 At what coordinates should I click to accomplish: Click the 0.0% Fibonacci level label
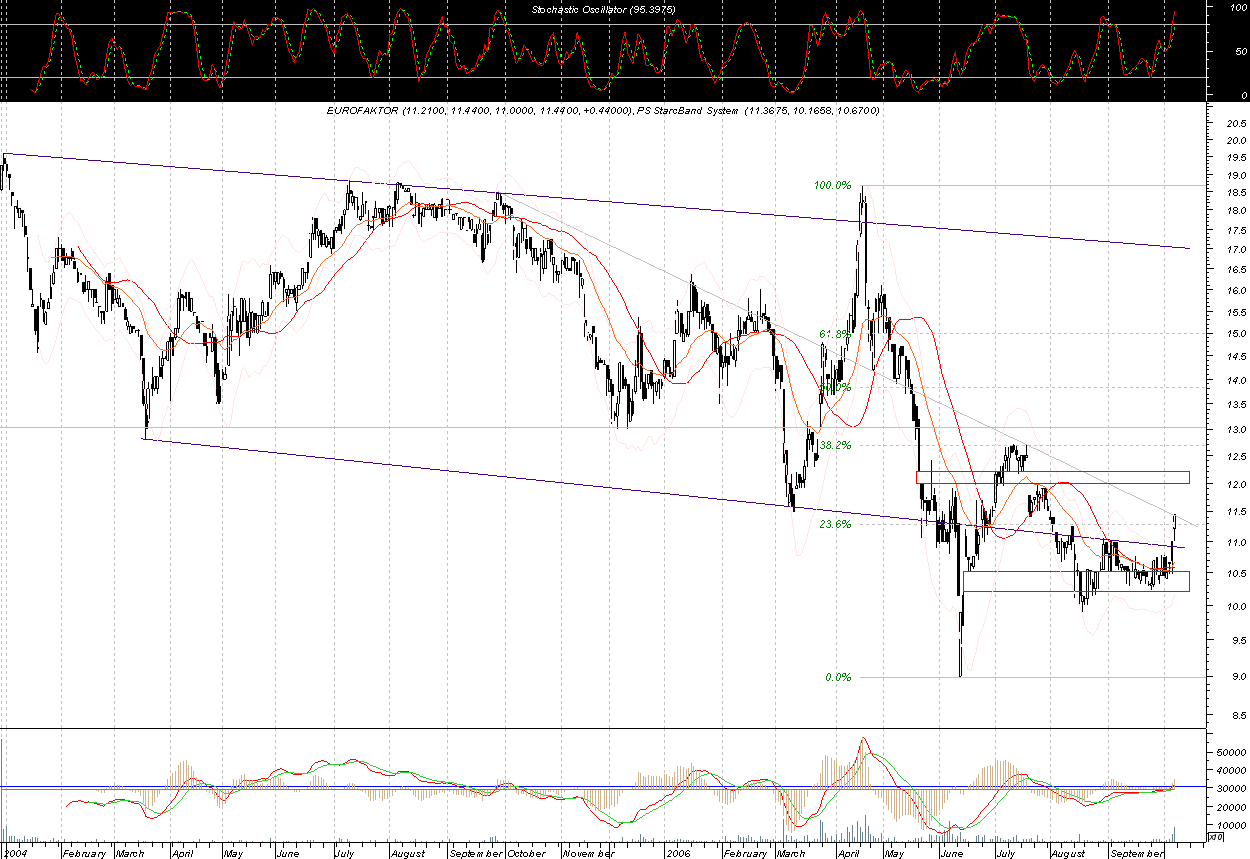pyautogui.click(x=838, y=677)
